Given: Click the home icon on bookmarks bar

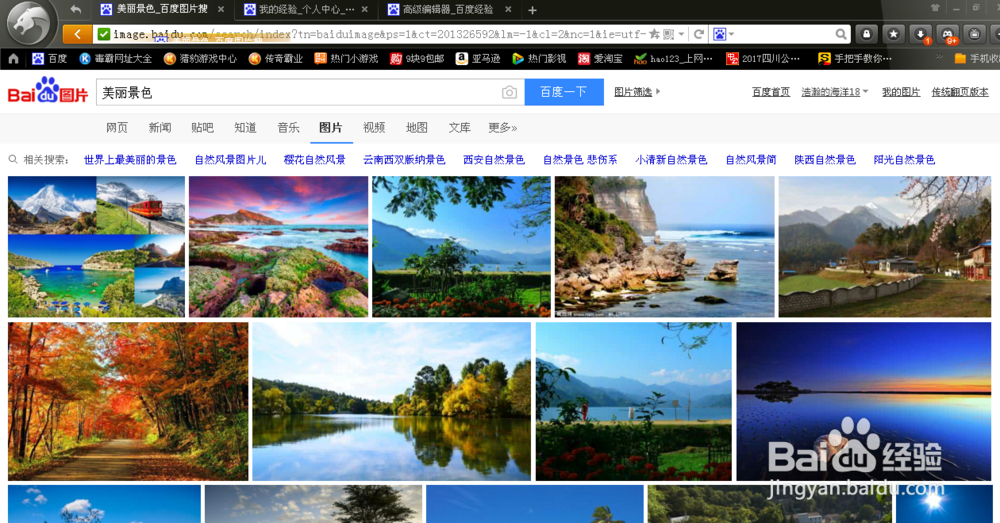Looking at the screenshot, I should pyautogui.click(x=13, y=59).
